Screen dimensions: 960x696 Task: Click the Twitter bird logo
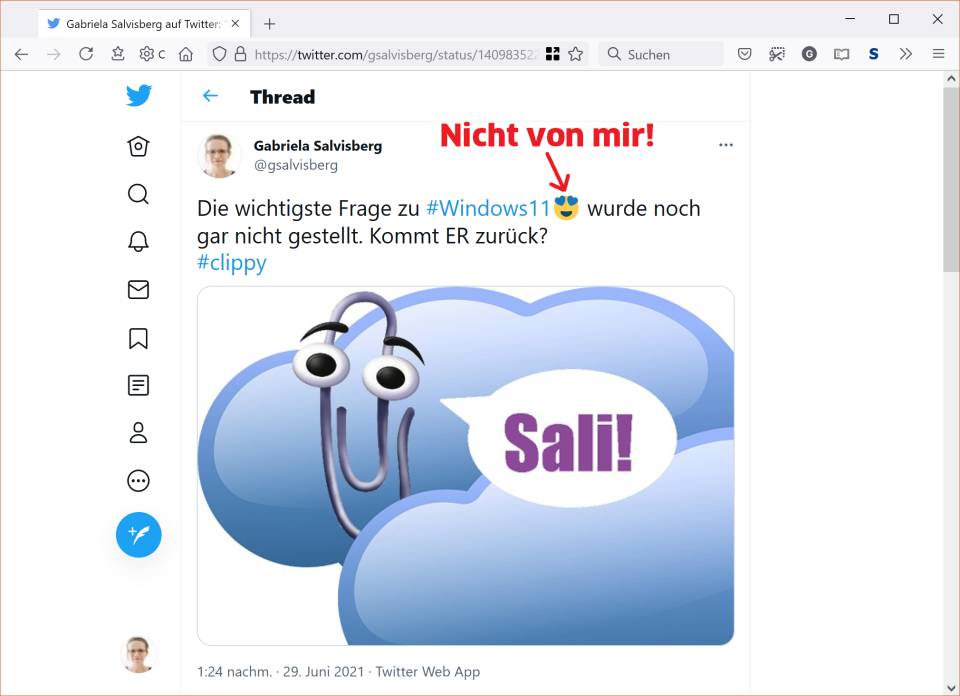pos(139,96)
